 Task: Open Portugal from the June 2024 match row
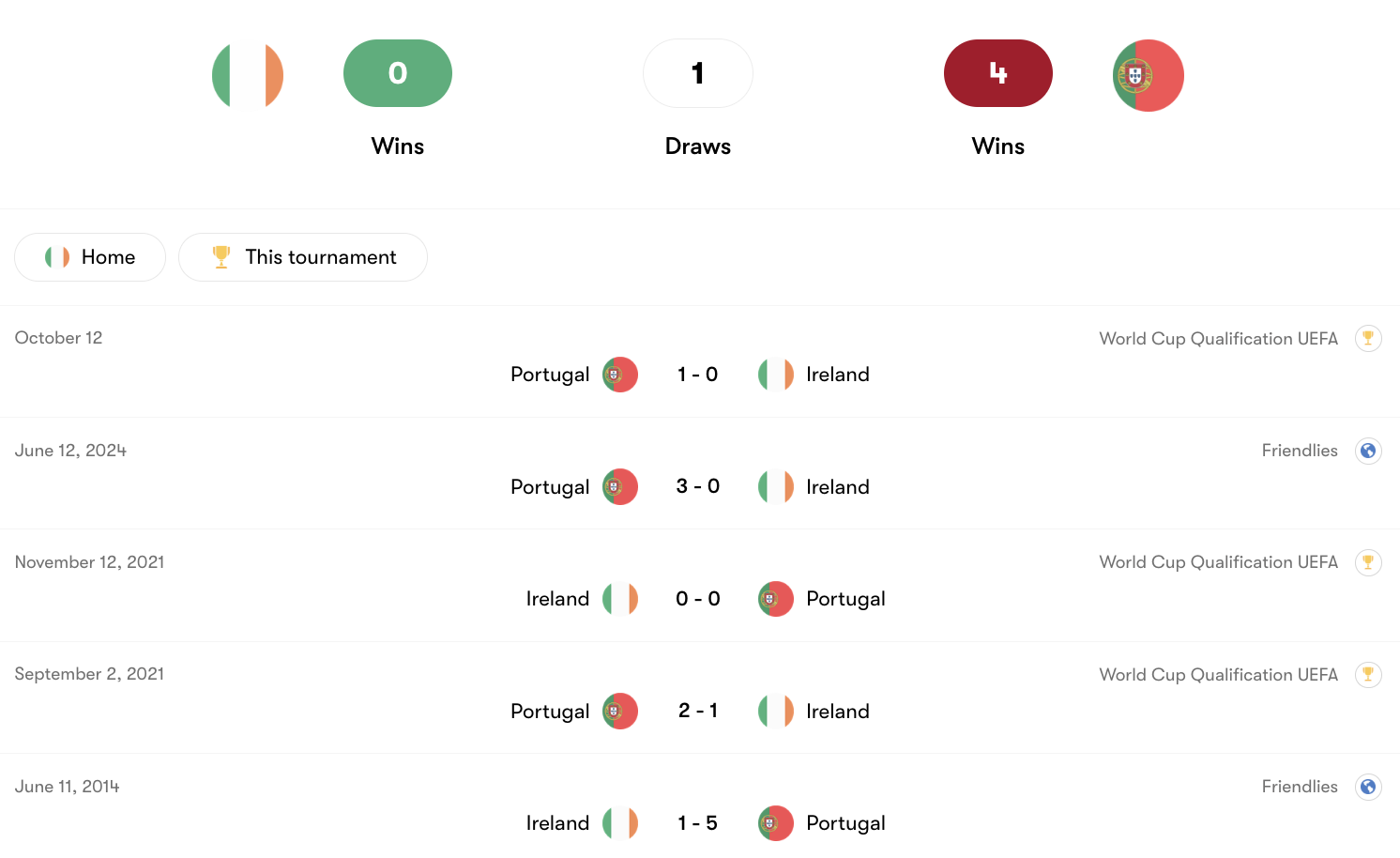pos(550,486)
